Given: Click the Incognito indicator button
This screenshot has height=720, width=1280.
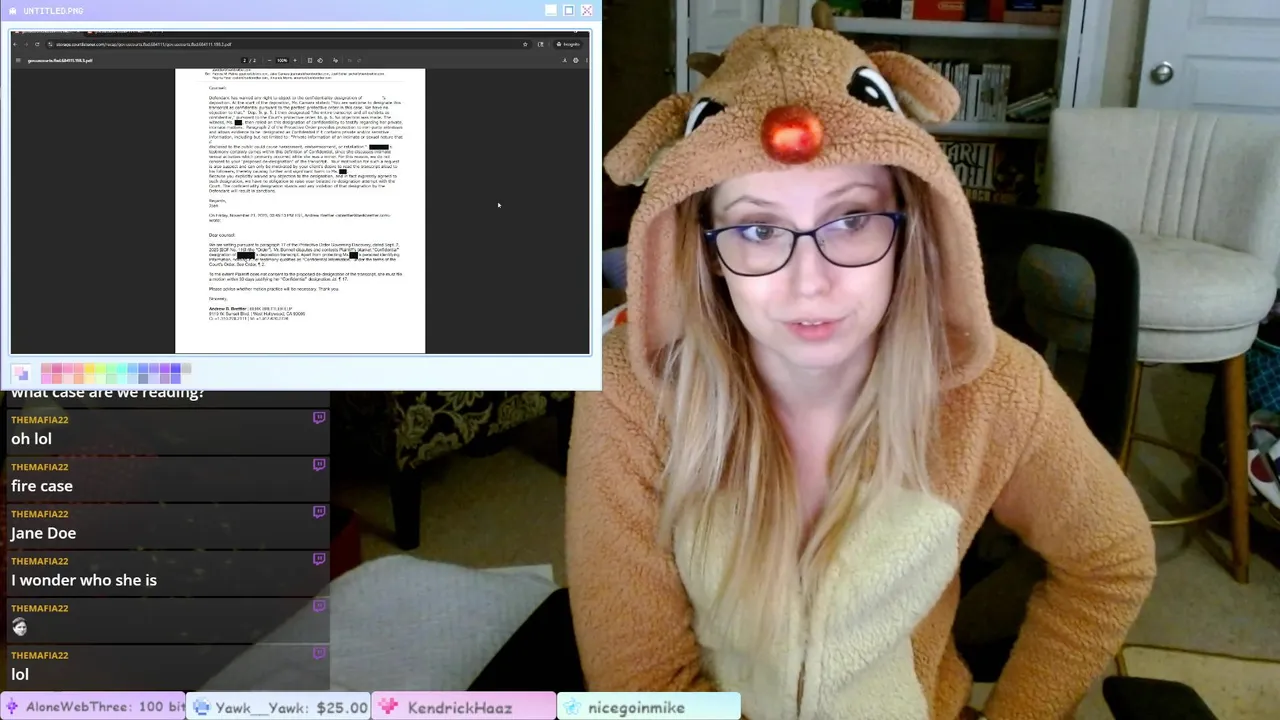Looking at the screenshot, I should pos(568,44).
